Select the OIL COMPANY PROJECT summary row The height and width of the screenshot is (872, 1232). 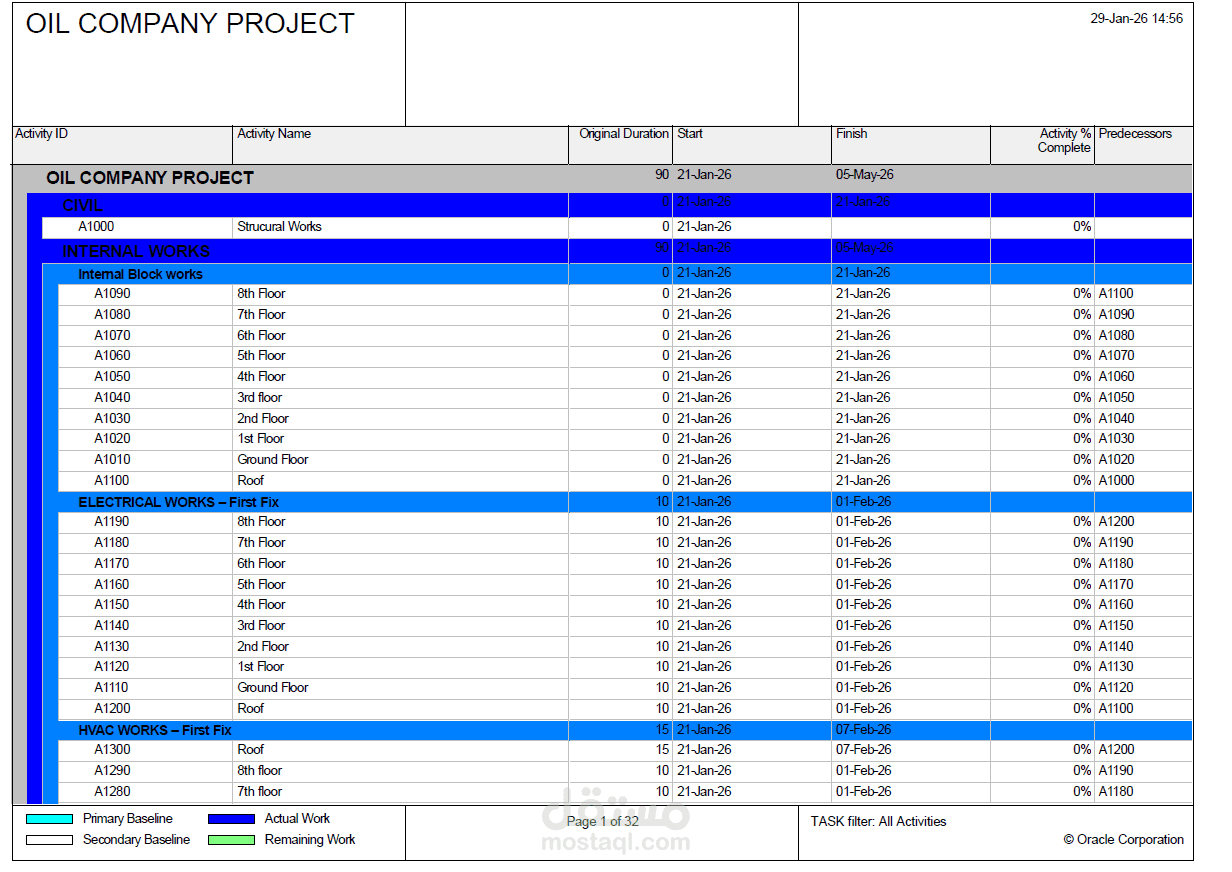click(x=602, y=178)
